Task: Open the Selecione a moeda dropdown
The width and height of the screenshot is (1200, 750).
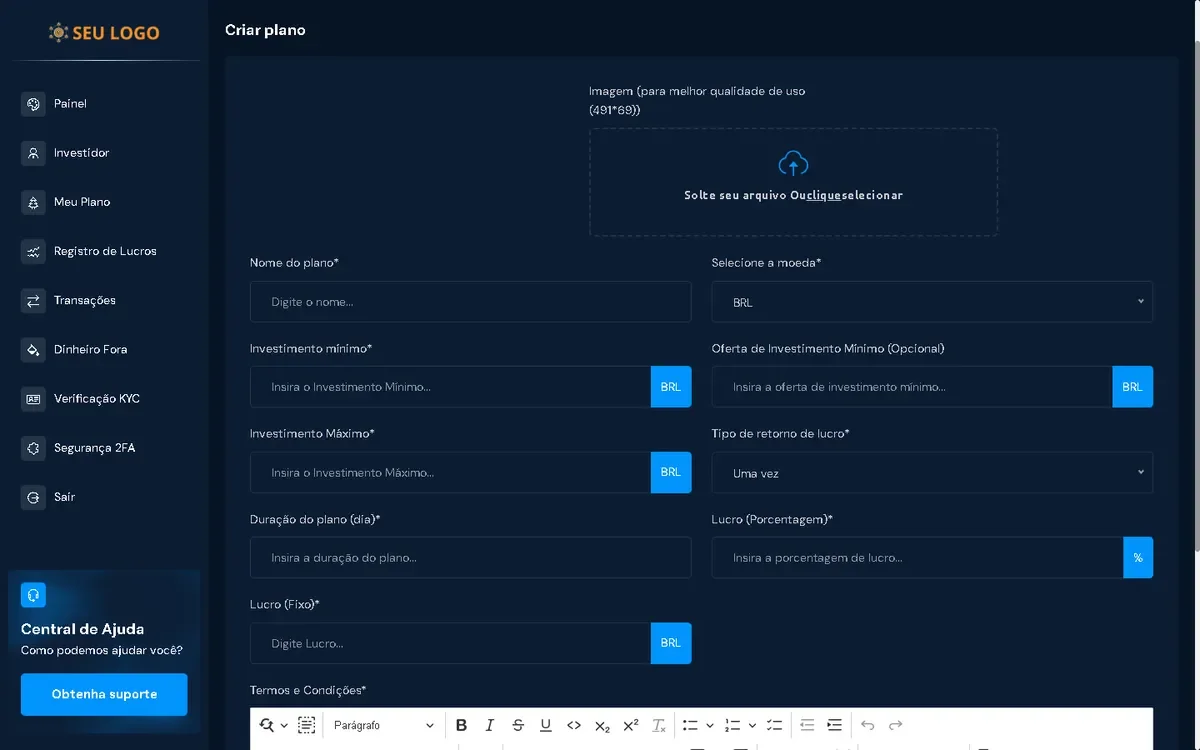Action: click(931, 302)
